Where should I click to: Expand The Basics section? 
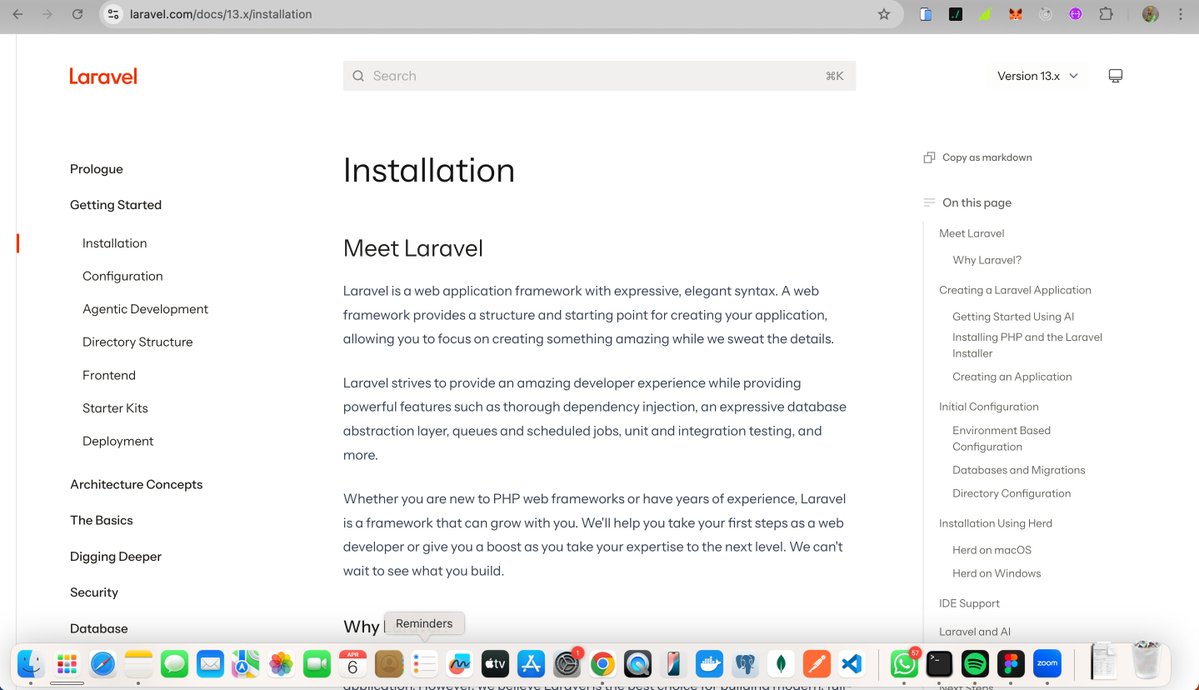102,520
